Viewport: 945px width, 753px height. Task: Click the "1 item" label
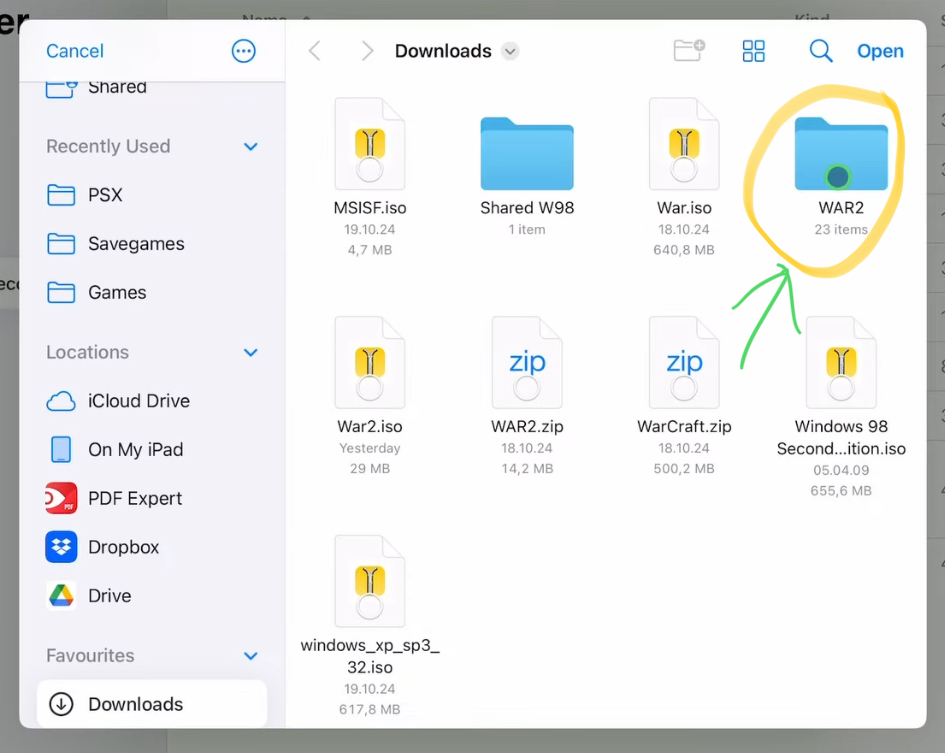click(x=527, y=230)
